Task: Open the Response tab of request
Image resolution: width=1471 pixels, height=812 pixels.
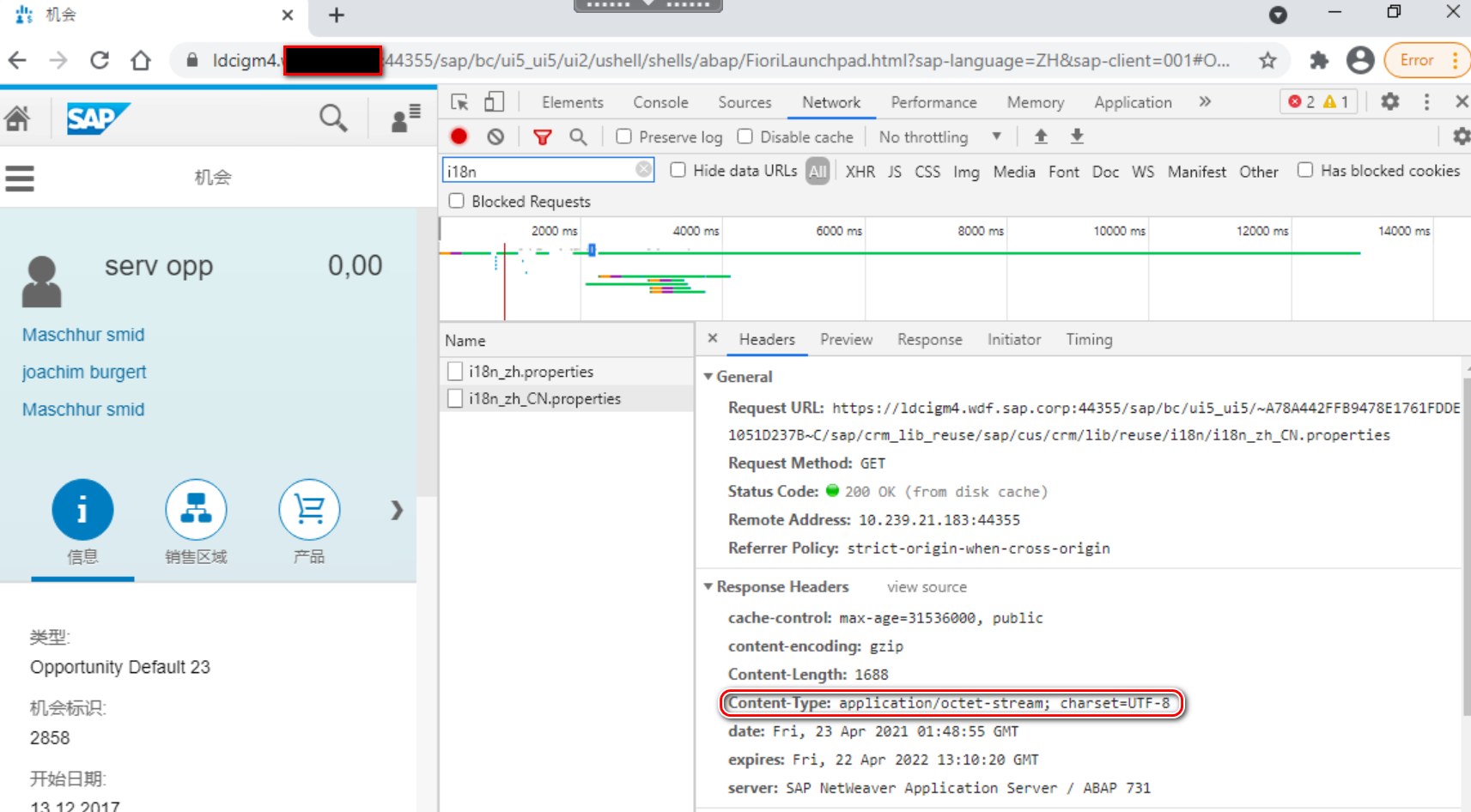Action: 929,340
